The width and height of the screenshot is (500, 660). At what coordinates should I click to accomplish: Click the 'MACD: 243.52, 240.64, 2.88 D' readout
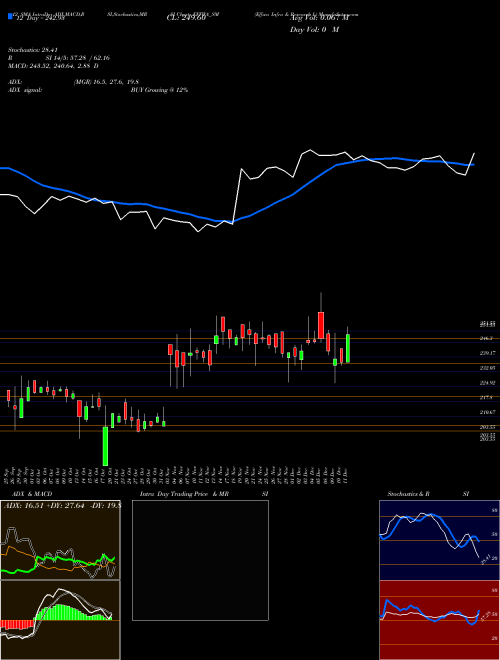53,66
